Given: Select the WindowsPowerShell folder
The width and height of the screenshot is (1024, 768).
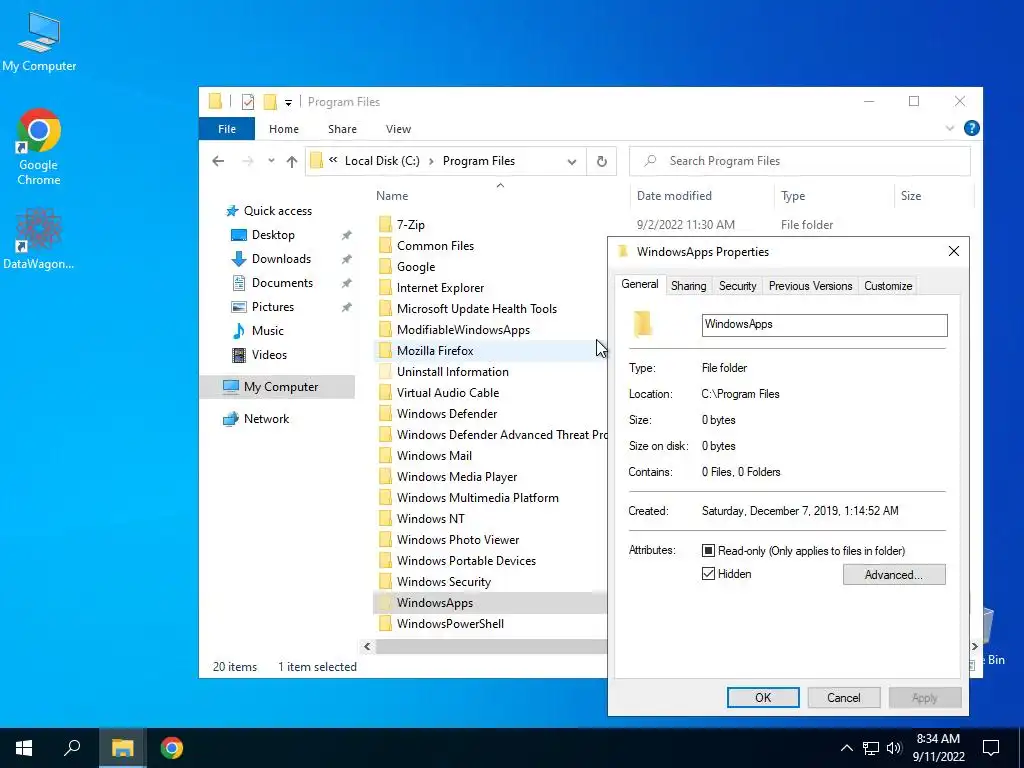Looking at the screenshot, I should pos(450,624).
